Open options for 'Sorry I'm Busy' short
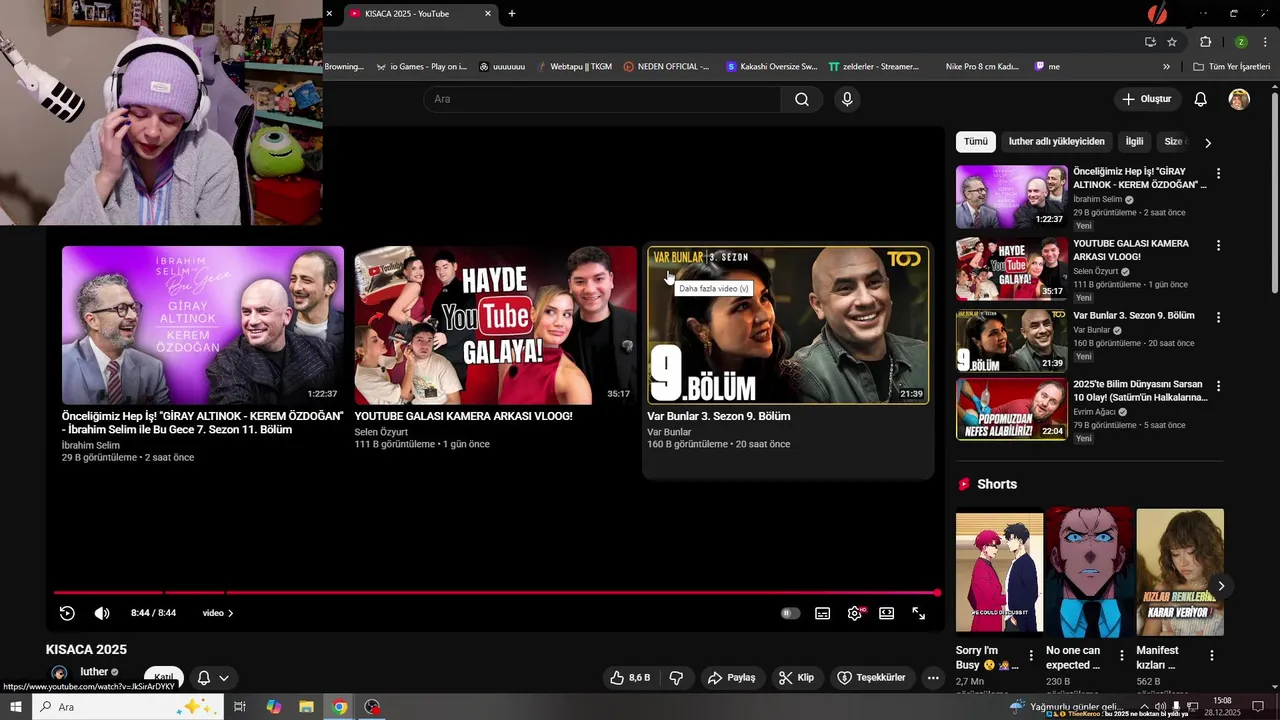Viewport: 1280px width, 720px height. pos(1031,656)
